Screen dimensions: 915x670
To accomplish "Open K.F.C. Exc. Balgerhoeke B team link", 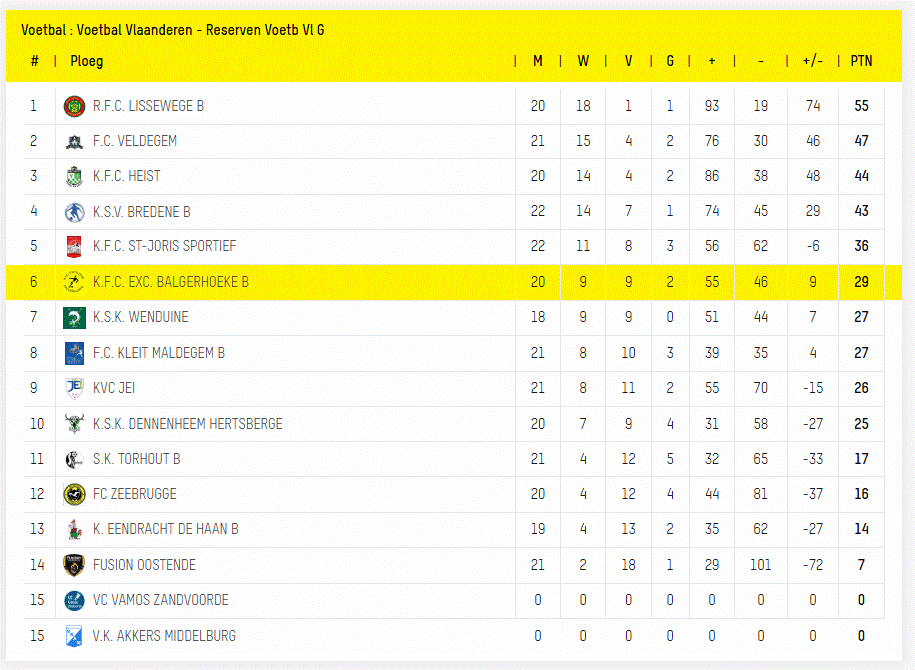I will coord(170,282).
